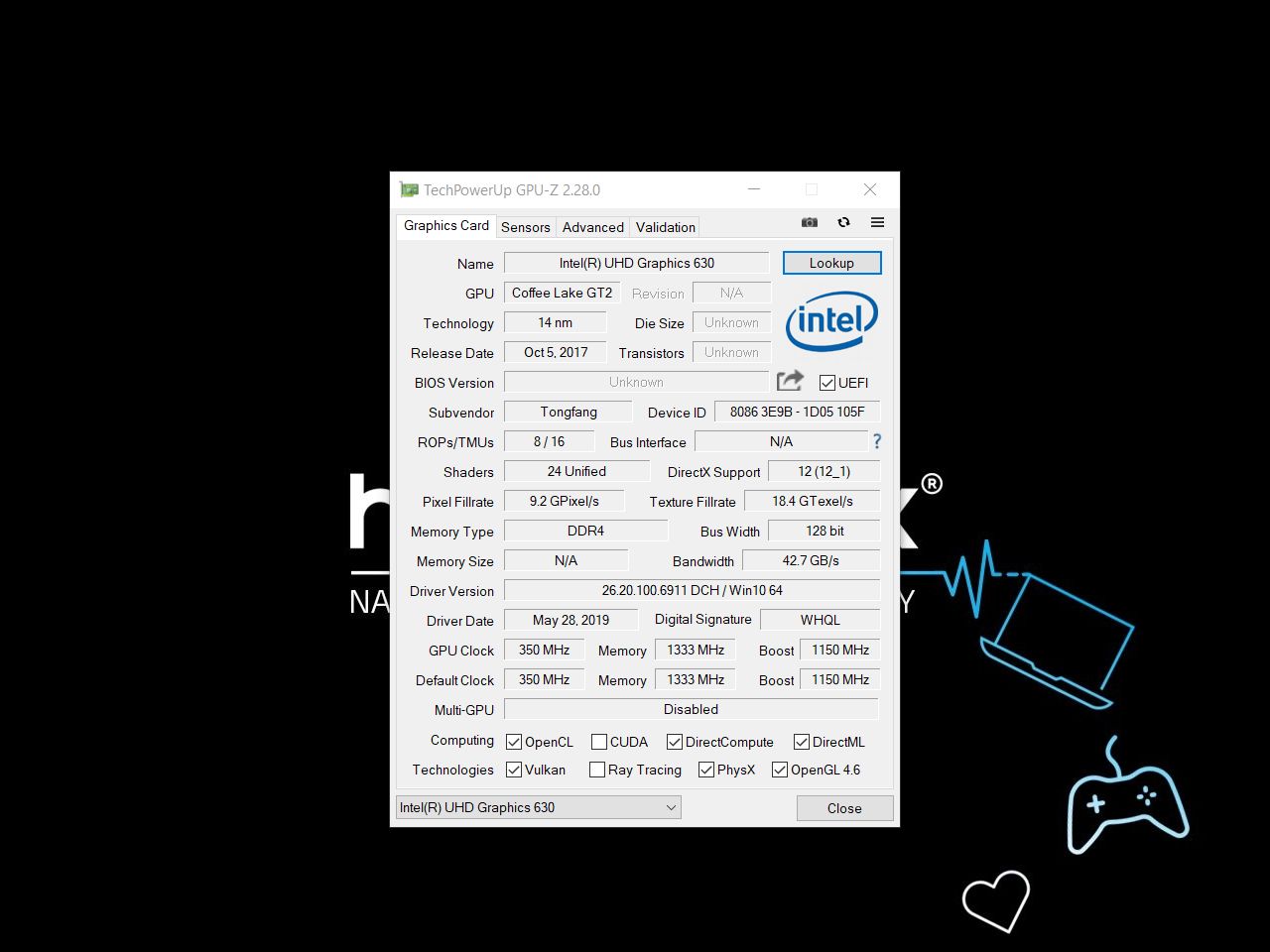
Task: Click the Memory Size N/A field
Action: tap(566, 560)
